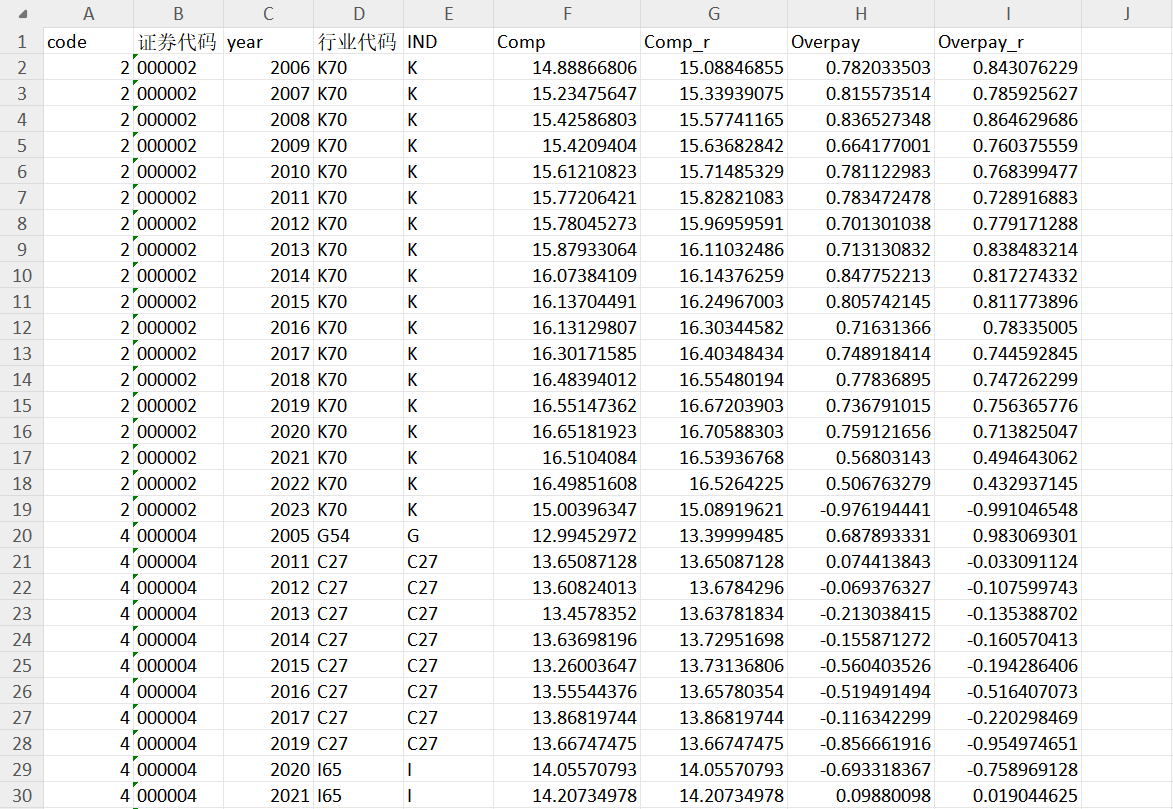Select cell with value 0.074413843
This screenshot has width=1173, height=809.
tap(861, 562)
